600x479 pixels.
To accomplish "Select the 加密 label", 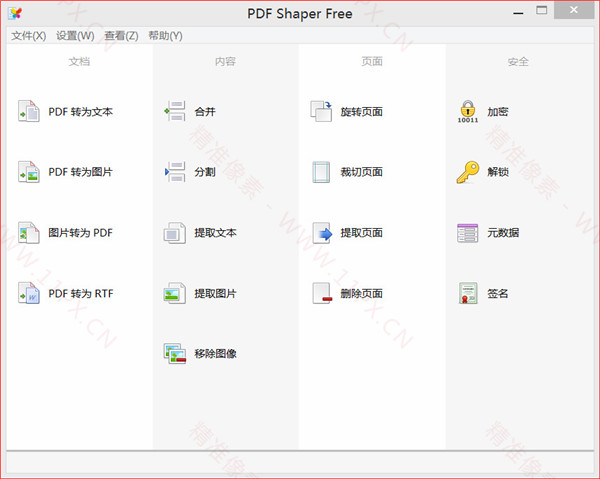I will pos(497,112).
